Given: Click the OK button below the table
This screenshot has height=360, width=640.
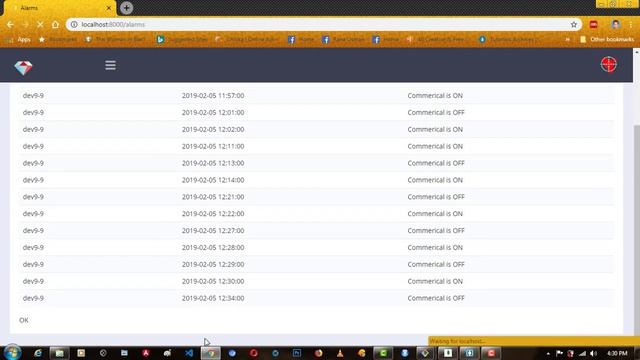Looking at the screenshot, I should point(24,320).
